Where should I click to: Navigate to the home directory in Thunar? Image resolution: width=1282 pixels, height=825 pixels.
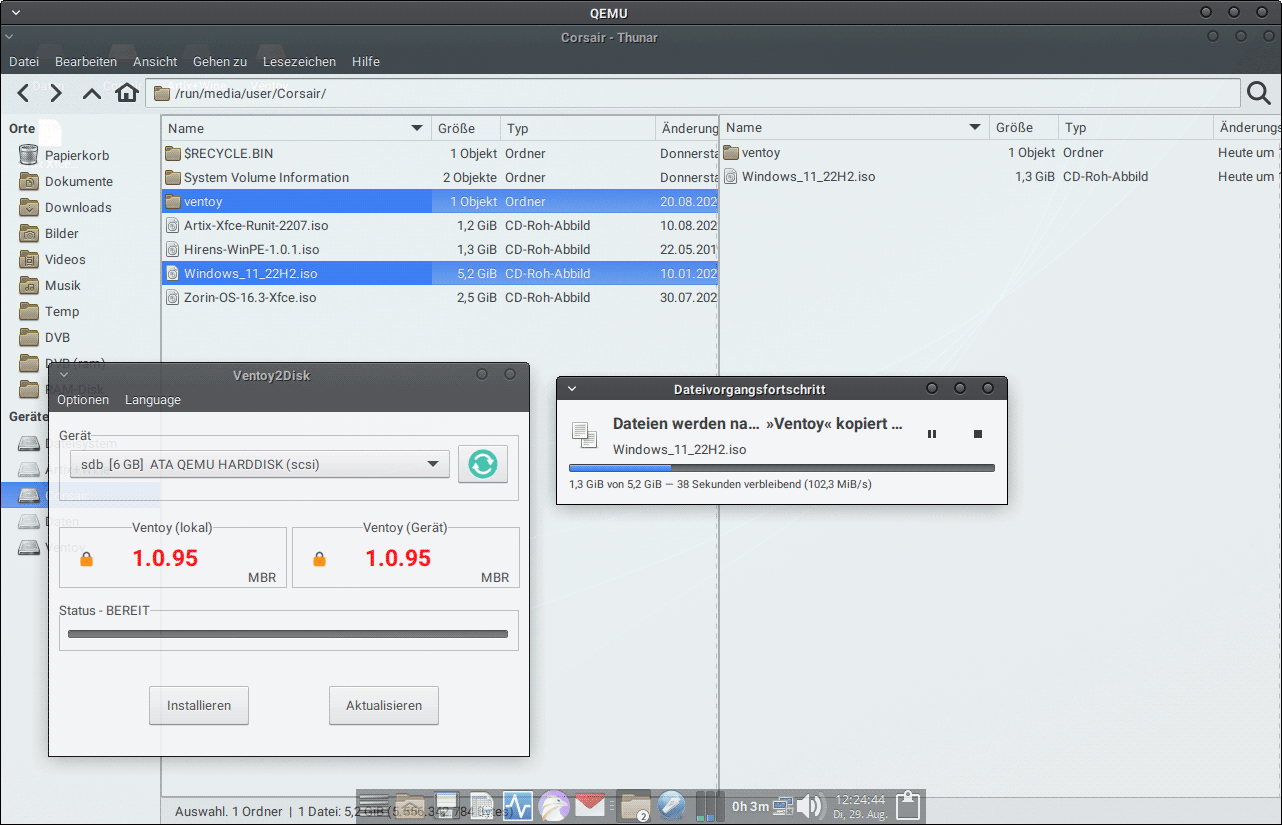[127, 92]
